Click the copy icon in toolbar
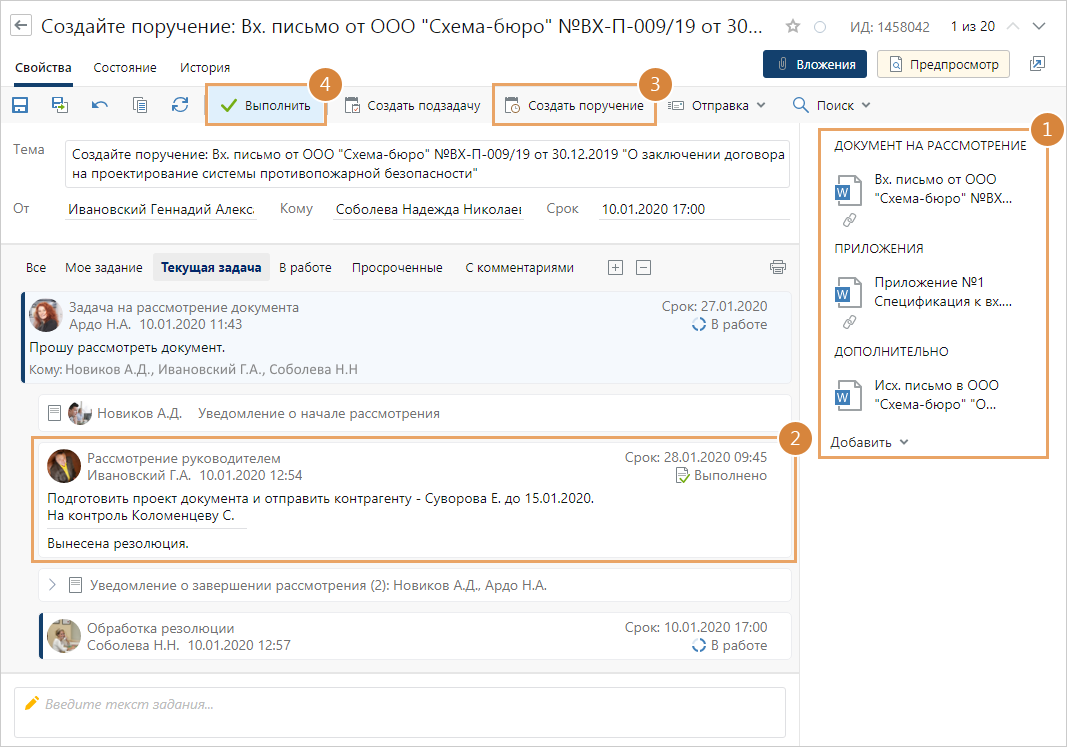 140,105
